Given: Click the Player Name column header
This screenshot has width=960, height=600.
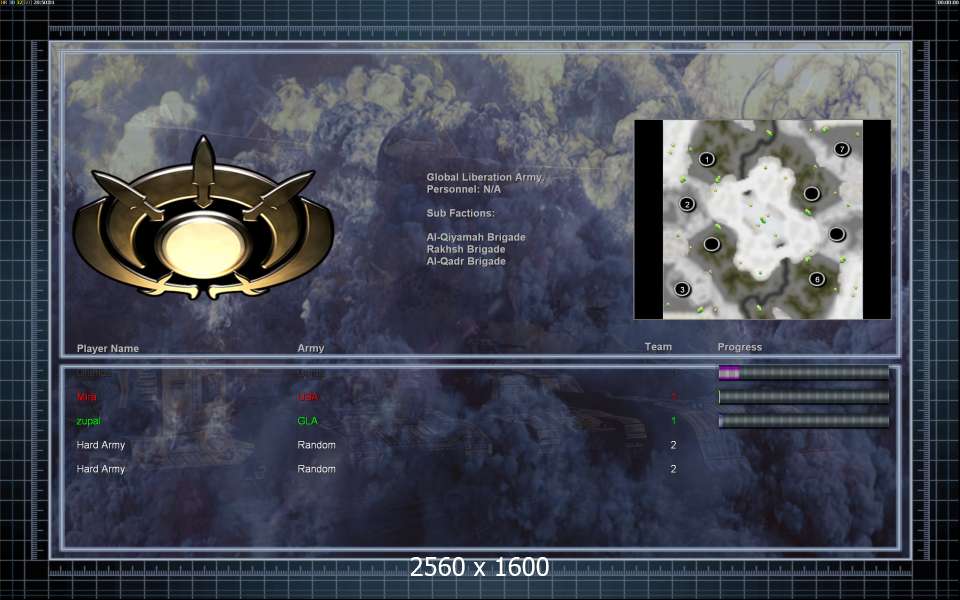Looking at the screenshot, I should pyautogui.click(x=108, y=348).
